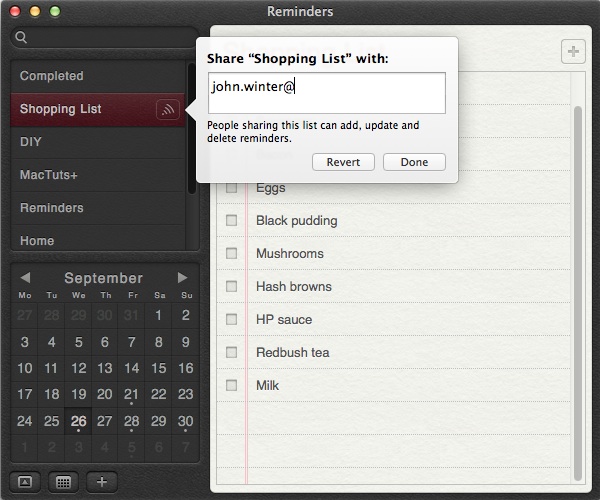Select September 30 in calendar
The image size is (600, 500).
pos(186,421)
